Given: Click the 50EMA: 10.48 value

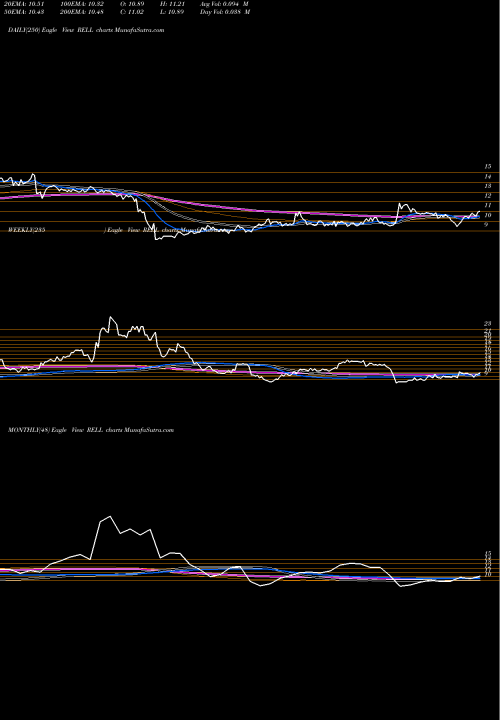Looking at the screenshot, I should coord(23,12).
